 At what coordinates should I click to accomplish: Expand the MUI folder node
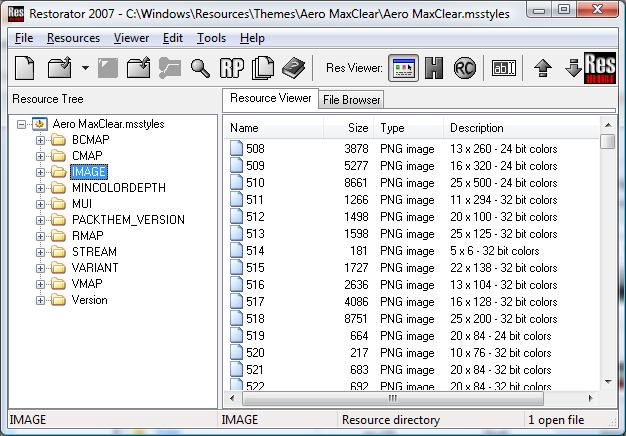click(40, 204)
